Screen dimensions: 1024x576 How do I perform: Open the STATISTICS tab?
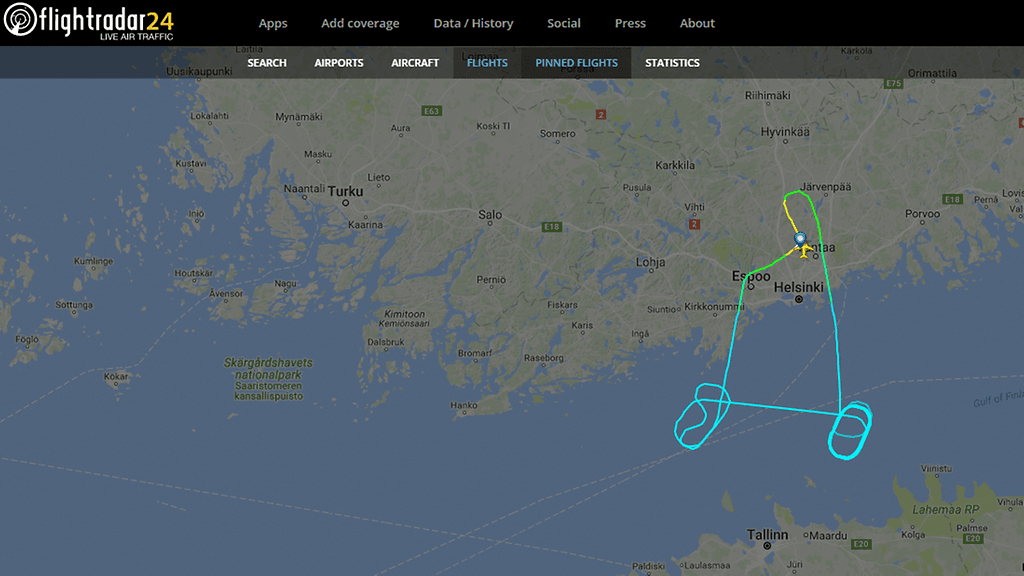coord(672,63)
